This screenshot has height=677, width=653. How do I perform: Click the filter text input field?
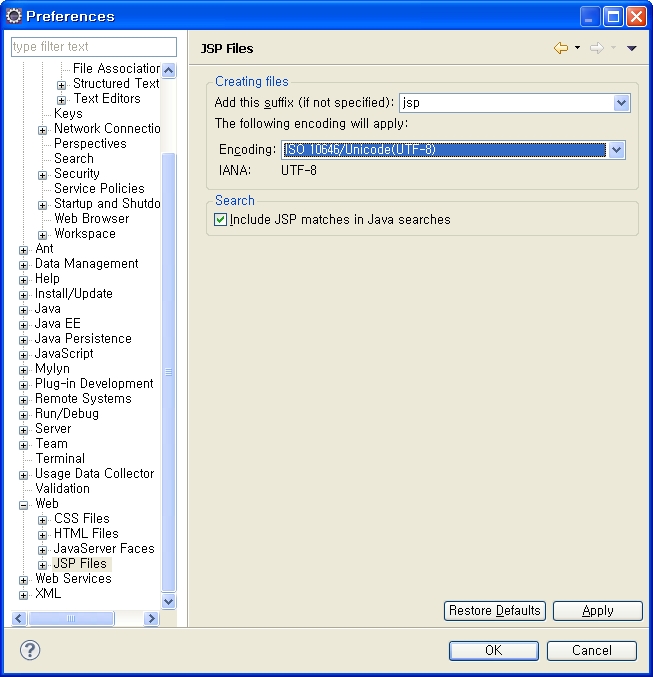click(93, 47)
